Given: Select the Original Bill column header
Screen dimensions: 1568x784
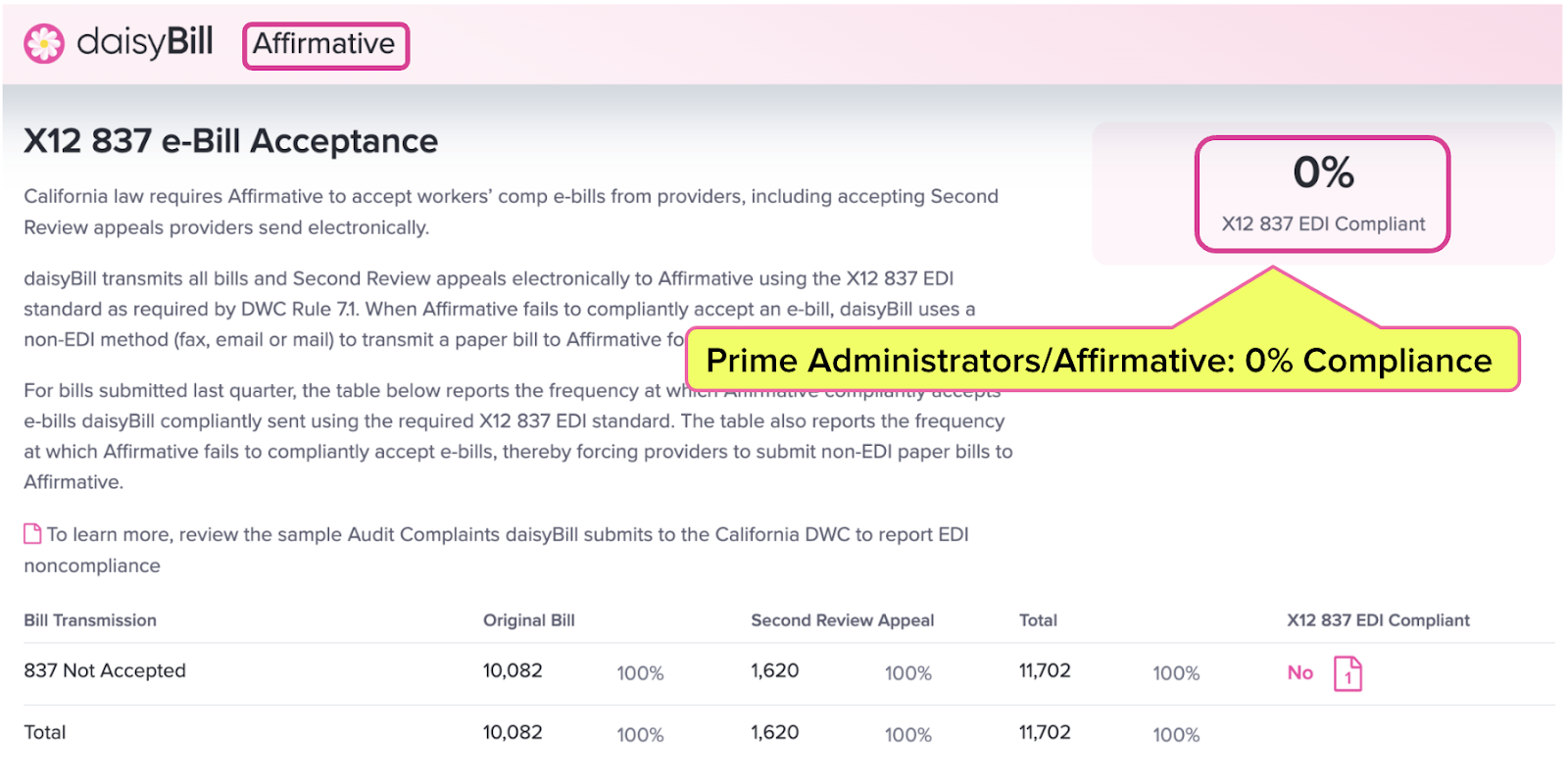Looking at the screenshot, I should tap(529, 620).
